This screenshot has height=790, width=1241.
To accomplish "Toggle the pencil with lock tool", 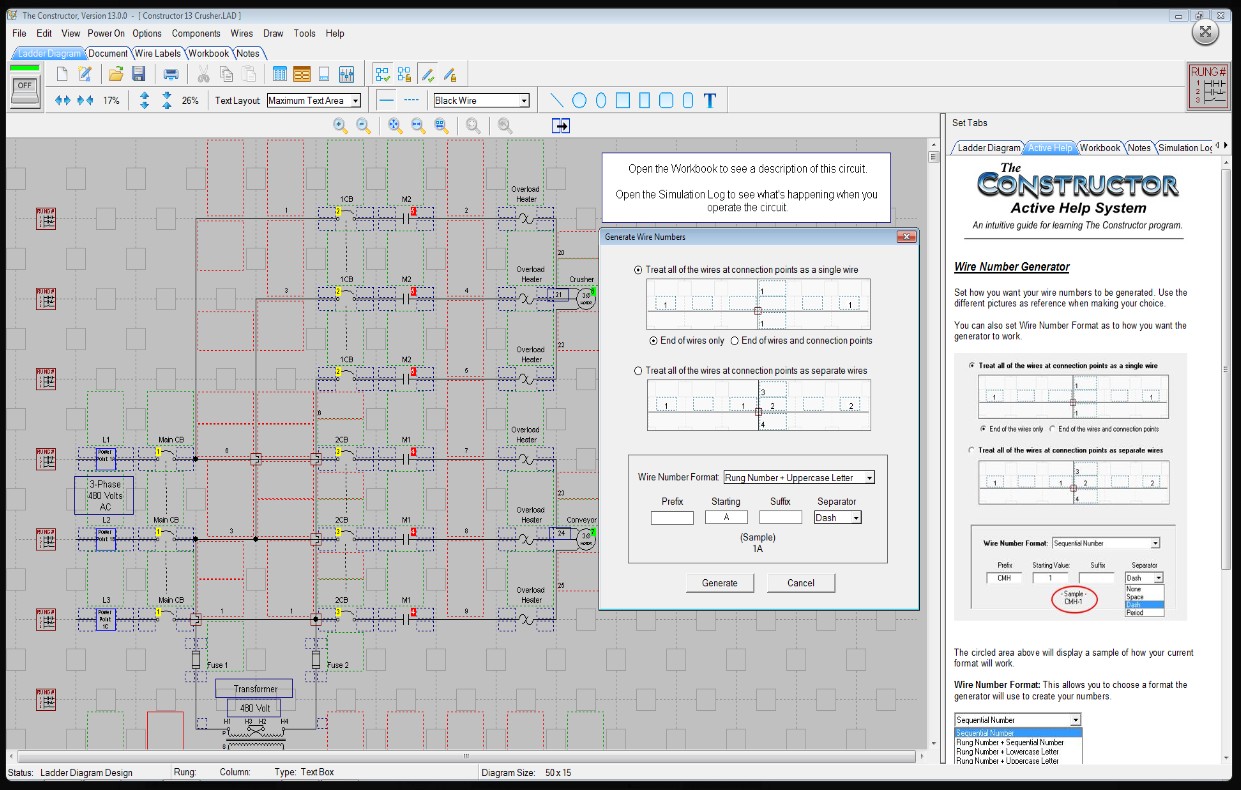I will [450, 74].
